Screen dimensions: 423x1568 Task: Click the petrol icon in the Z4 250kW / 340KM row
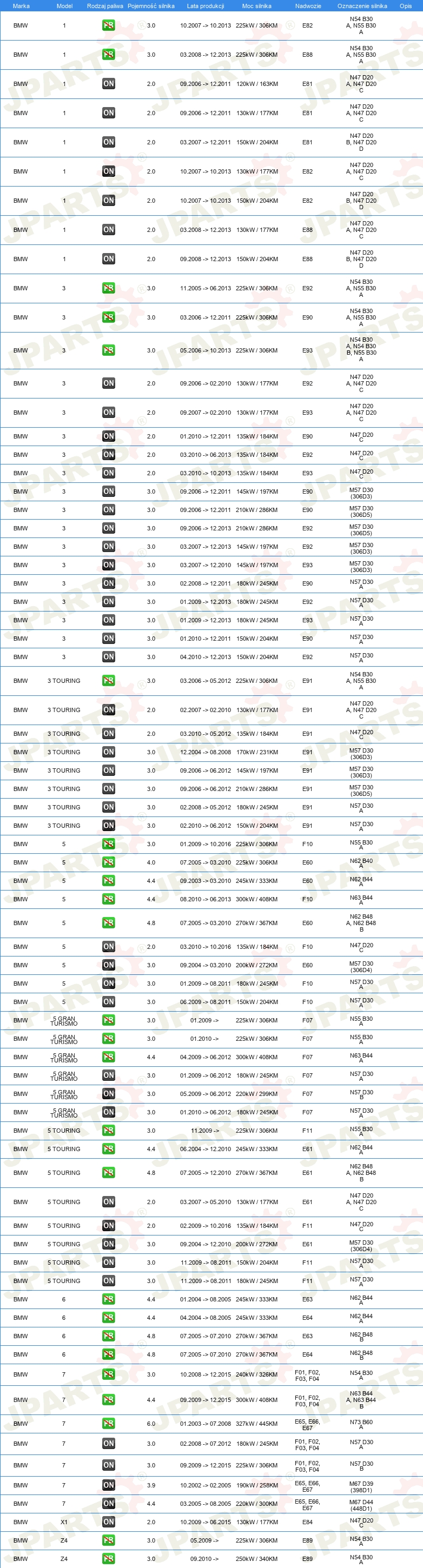[108, 1559]
